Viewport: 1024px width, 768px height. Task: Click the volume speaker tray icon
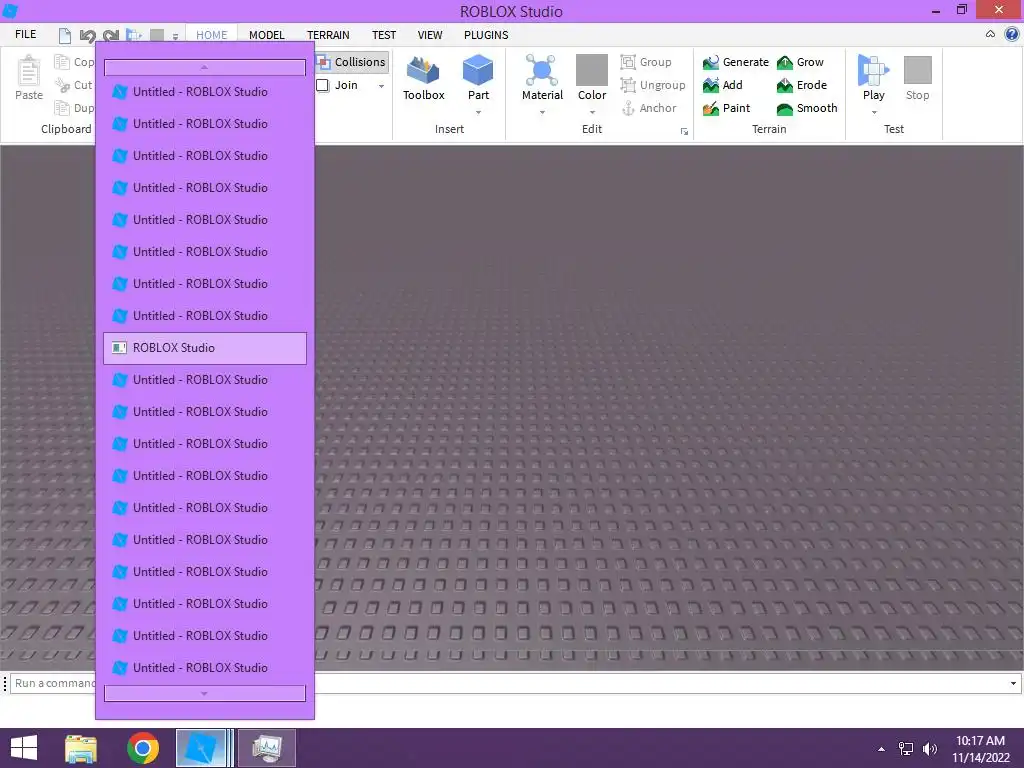tap(929, 749)
